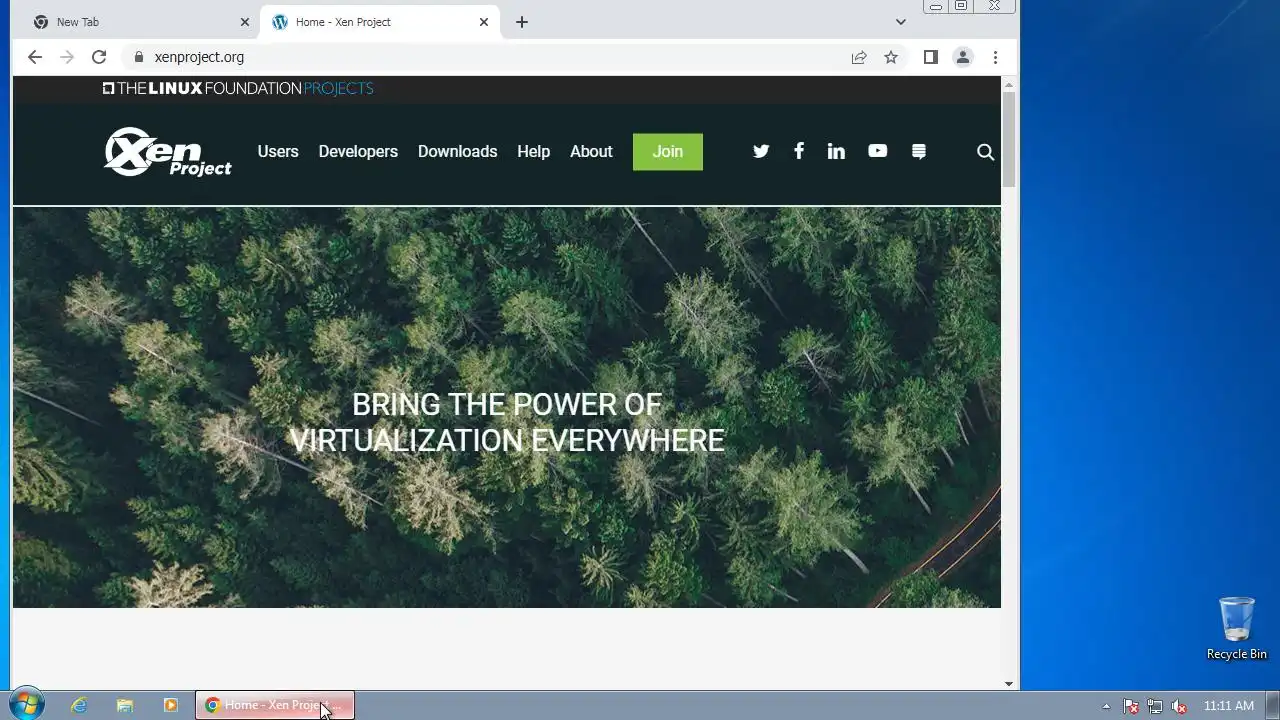Open the Downloads menu
The image size is (1280, 720).
[457, 151]
